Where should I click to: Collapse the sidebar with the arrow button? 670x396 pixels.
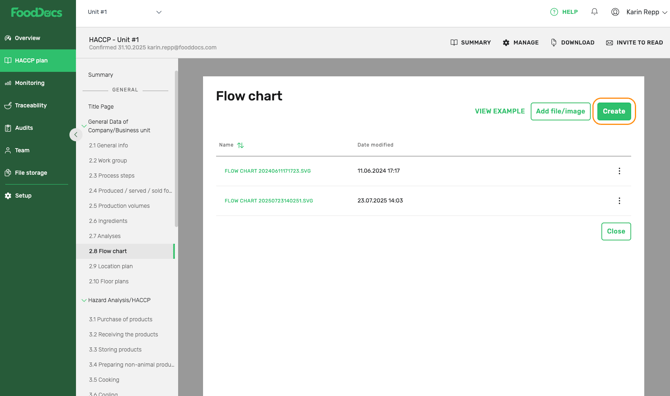(x=76, y=135)
